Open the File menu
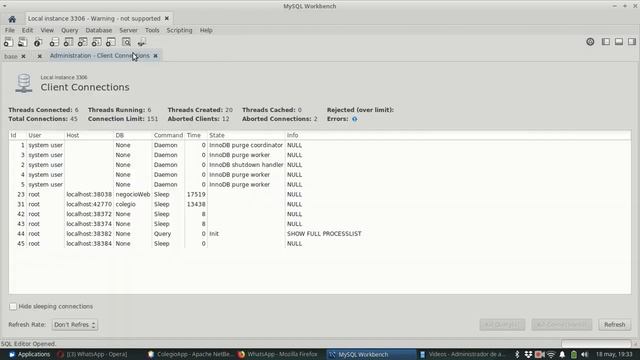Screen dimensions: 640x360 tap(10, 30)
